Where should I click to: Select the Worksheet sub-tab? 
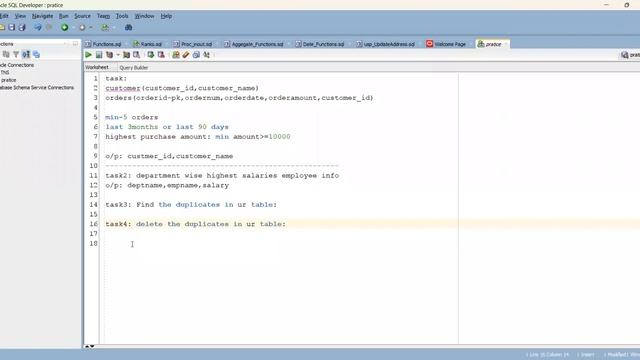pos(97,67)
